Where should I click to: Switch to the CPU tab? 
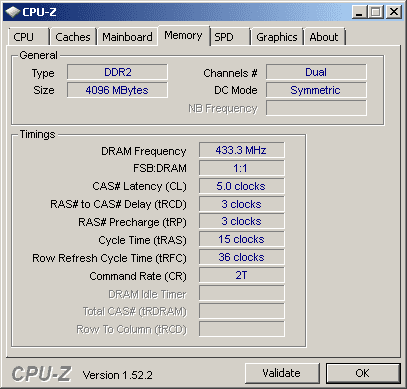[x=29, y=37]
